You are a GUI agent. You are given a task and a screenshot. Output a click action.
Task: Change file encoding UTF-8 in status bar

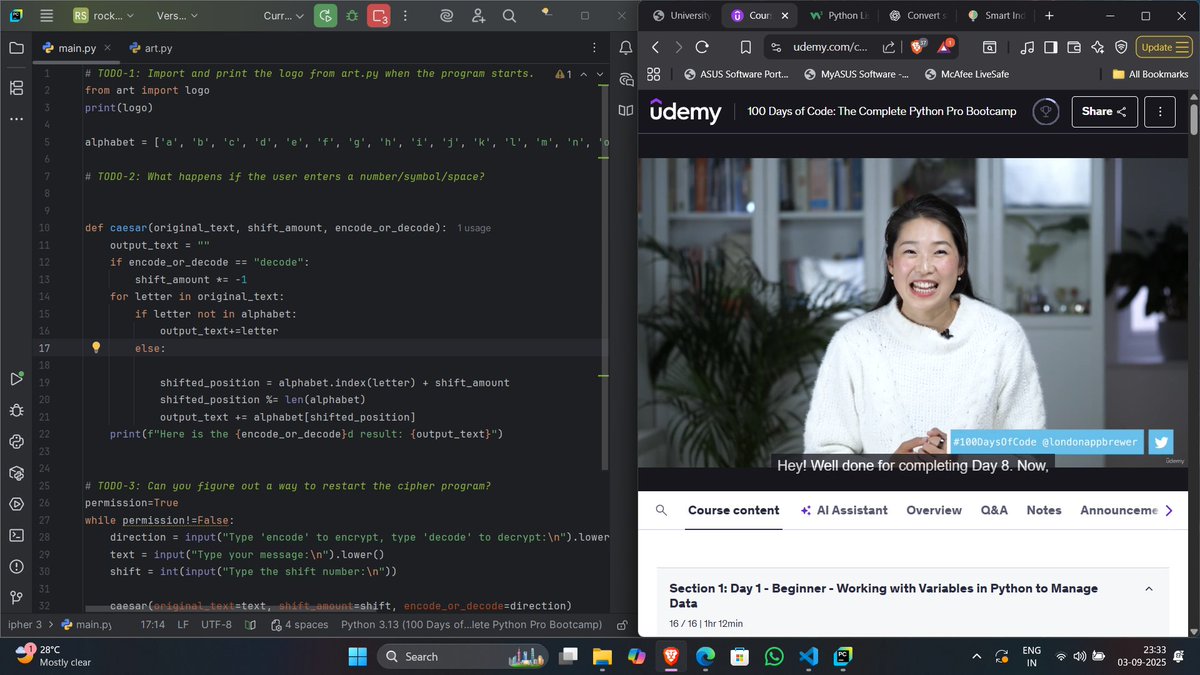tap(217, 624)
